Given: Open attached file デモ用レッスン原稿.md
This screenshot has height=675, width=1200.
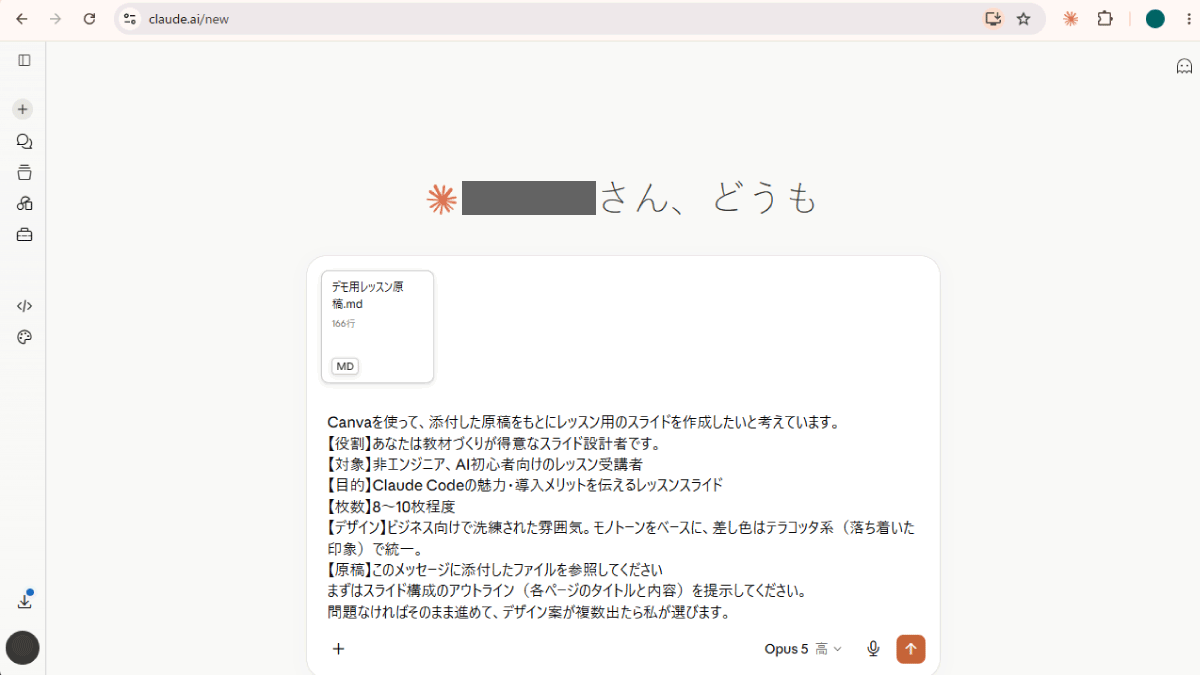Looking at the screenshot, I should click(x=377, y=326).
